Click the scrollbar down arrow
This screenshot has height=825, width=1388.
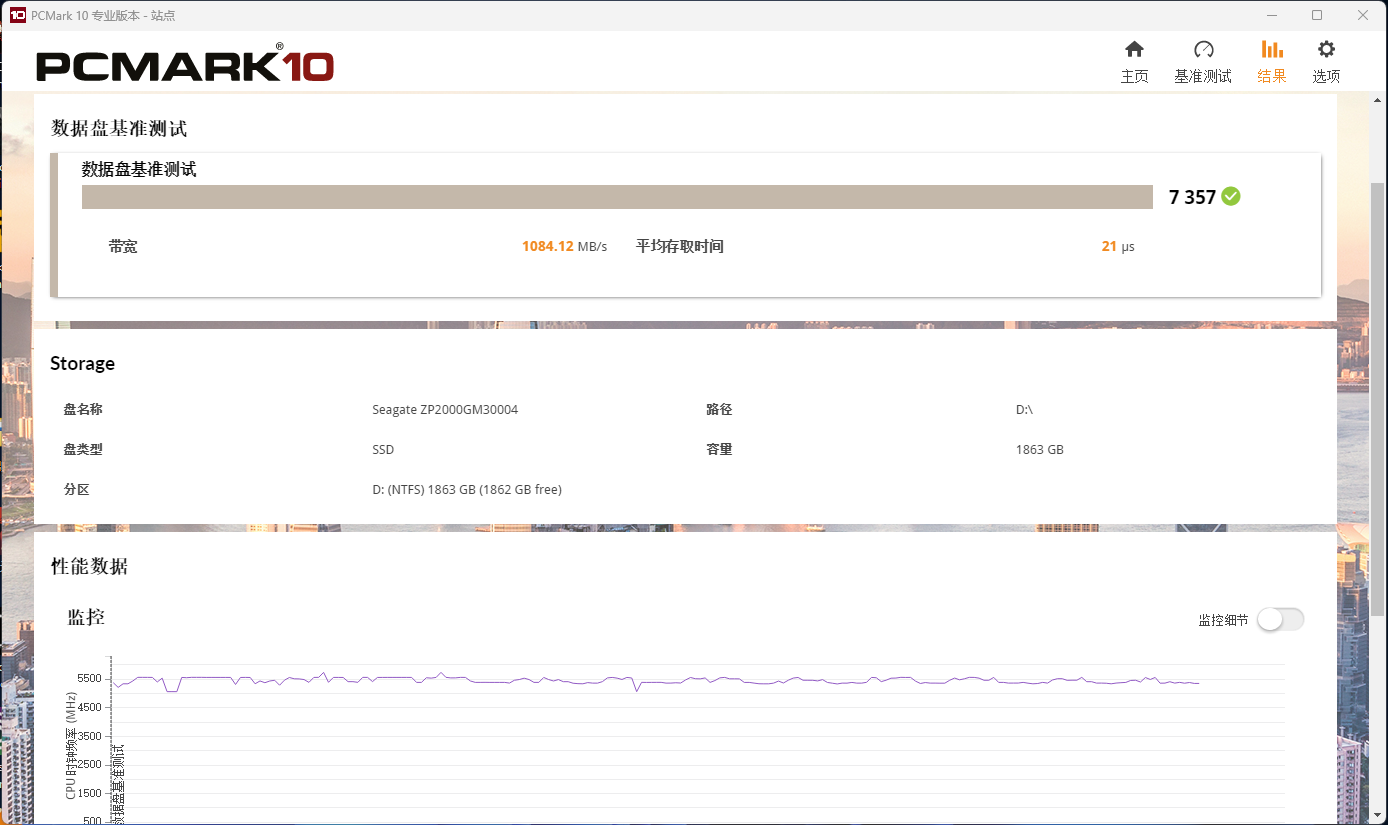coord(1378,816)
